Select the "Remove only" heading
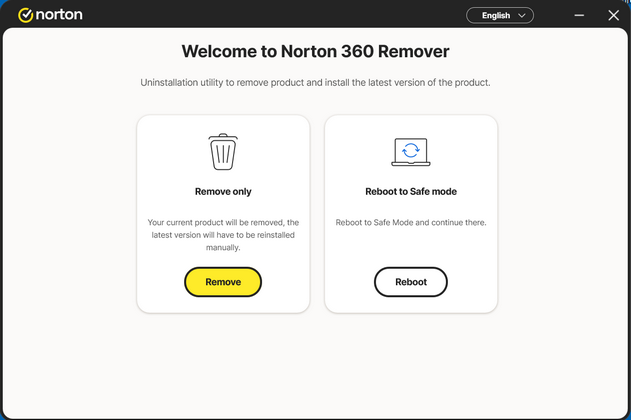631x420 pixels. (x=223, y=191)
